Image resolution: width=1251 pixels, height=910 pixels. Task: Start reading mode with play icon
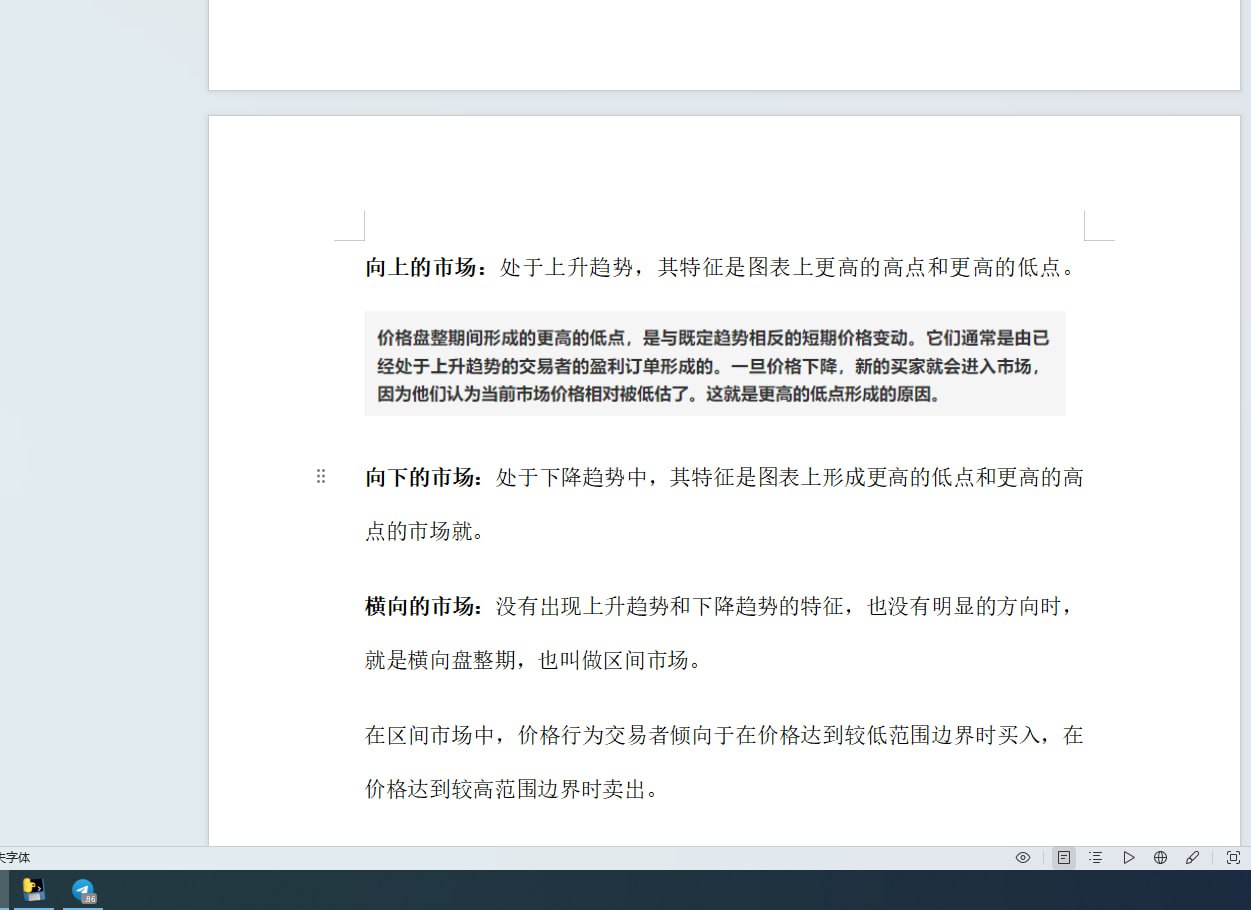1128,858
